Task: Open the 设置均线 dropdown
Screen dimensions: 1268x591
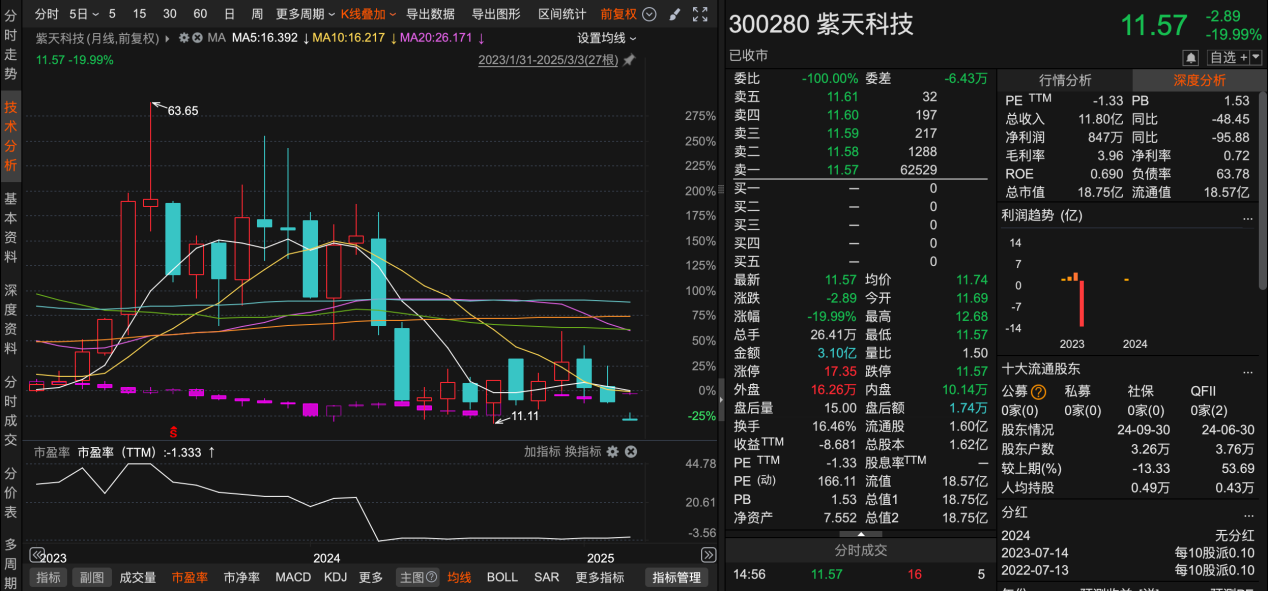Action: [607, 38]
